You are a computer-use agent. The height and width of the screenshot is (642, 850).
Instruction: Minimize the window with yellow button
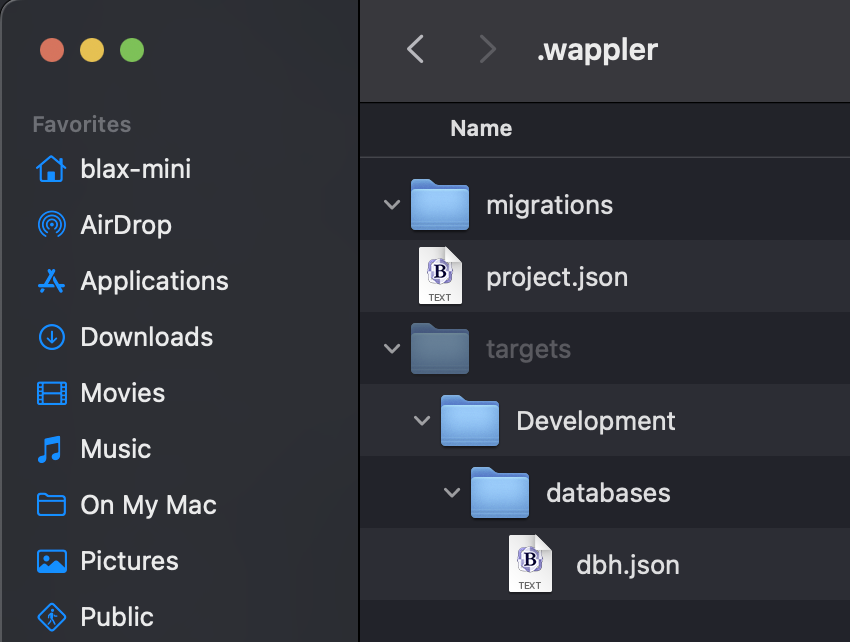(x=92, y=50)
